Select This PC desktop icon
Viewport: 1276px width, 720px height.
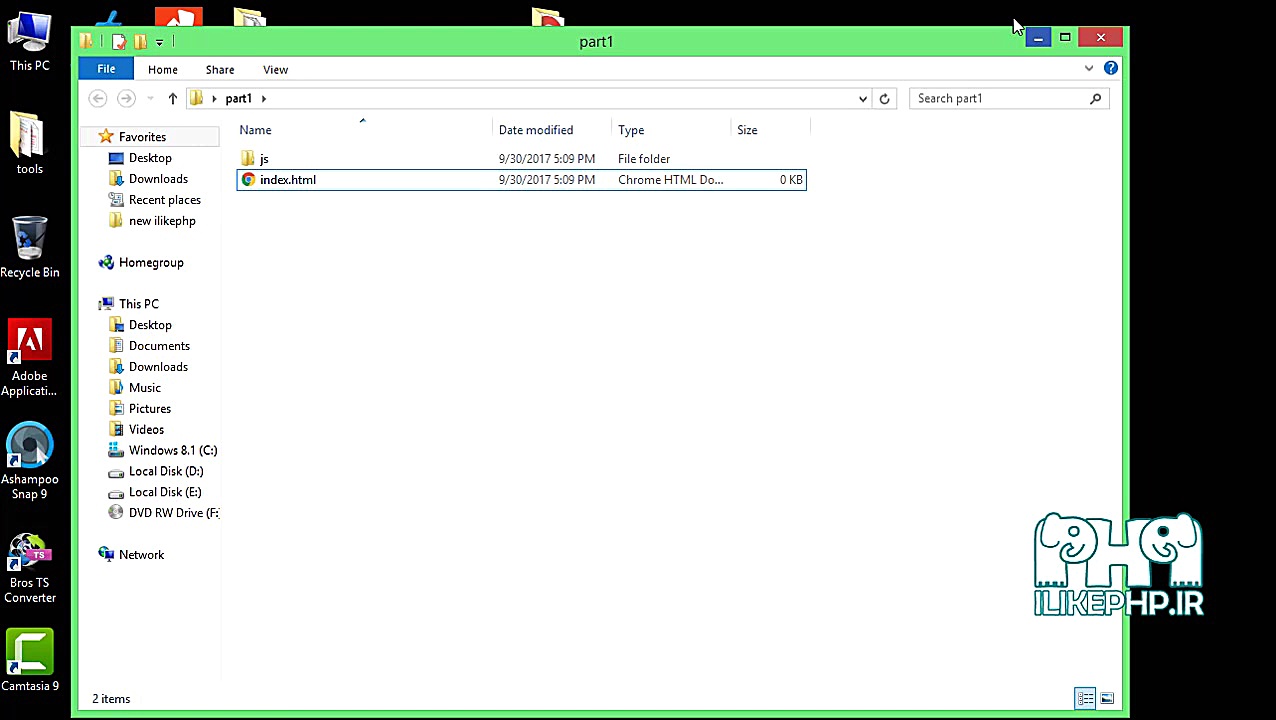pyautogui.click(x=30, y=42)
